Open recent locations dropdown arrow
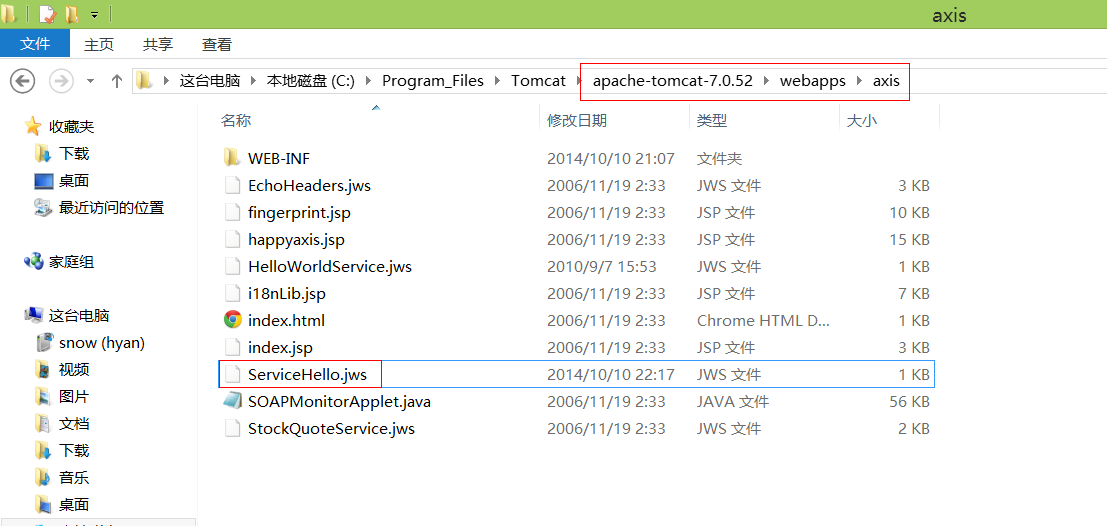Image resolution: width=1107 pixels, height=526 pixels. [90, 81]
